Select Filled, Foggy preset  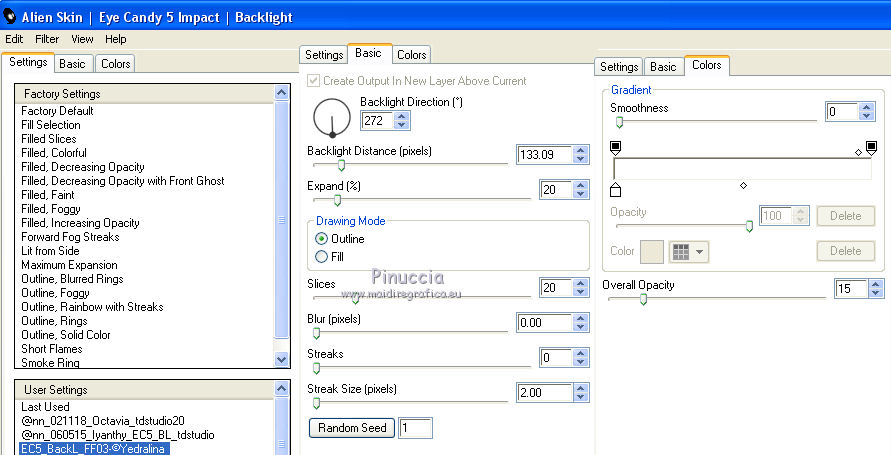pyautogui.click(x=51, y=209)
